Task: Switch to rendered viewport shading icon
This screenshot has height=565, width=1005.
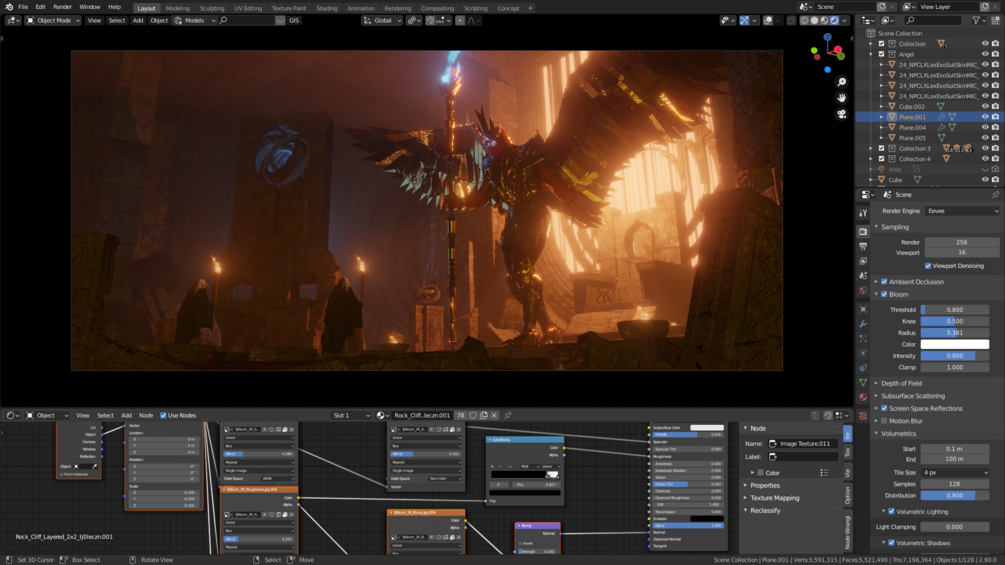Action: click(834, 20)
